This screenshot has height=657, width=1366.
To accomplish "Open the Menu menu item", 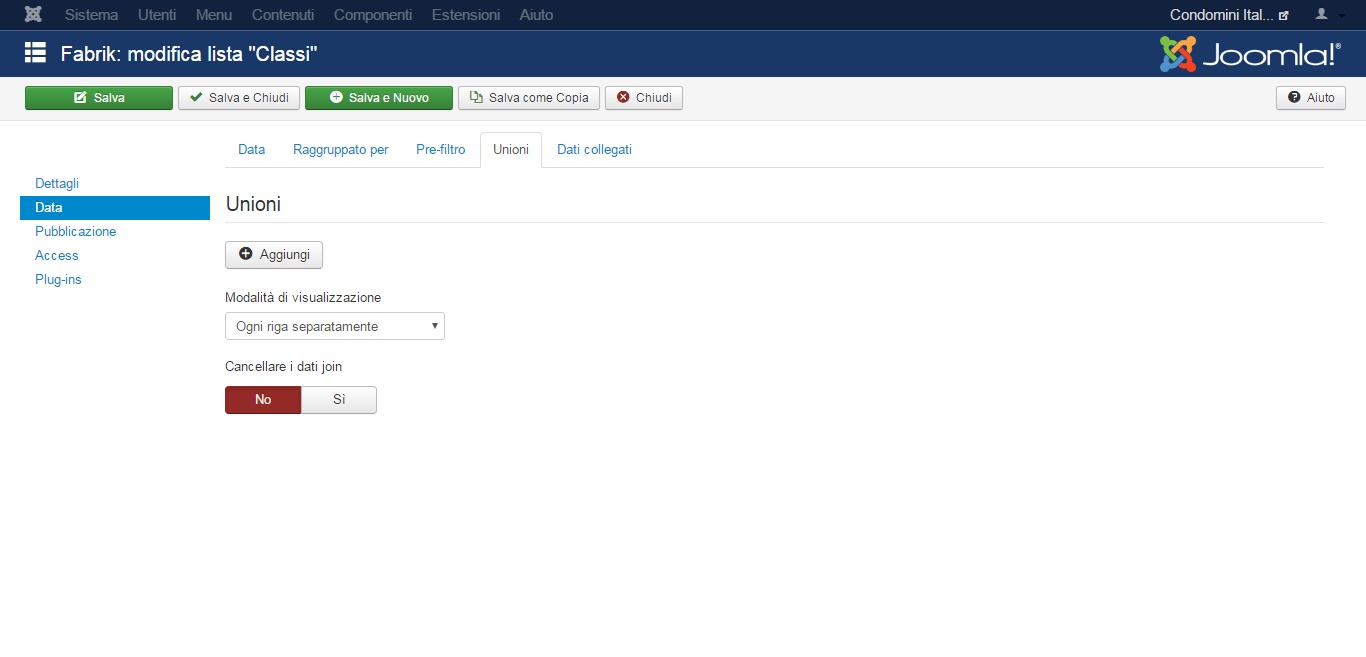I will click(214, 15).
